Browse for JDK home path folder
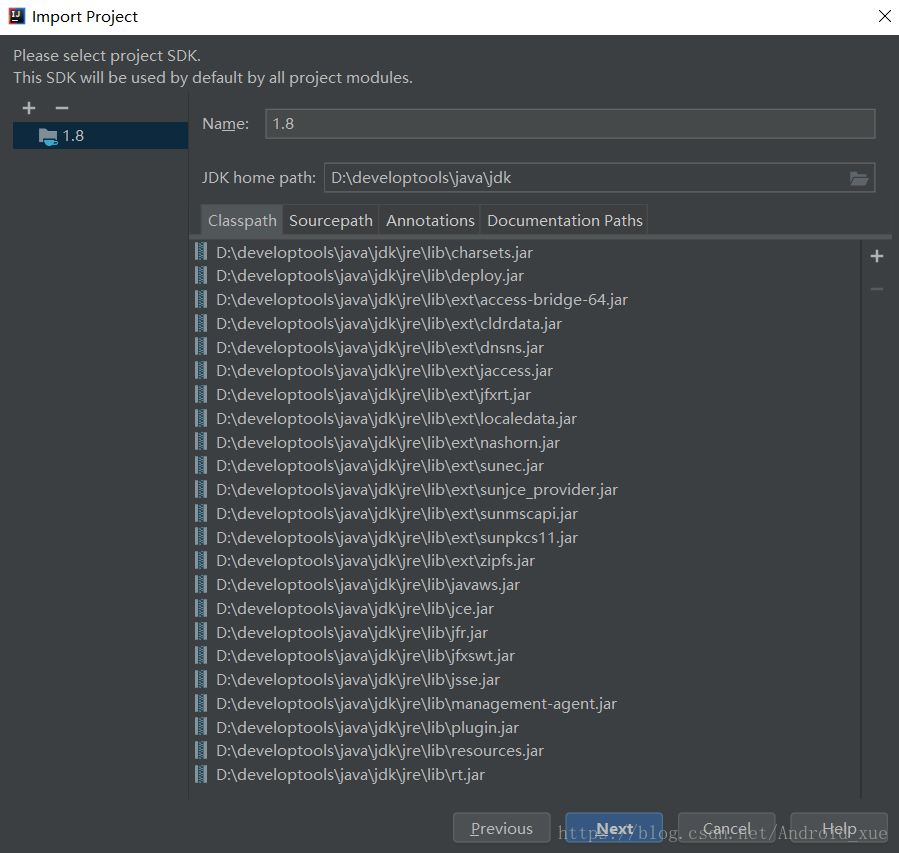 [858, 178]
